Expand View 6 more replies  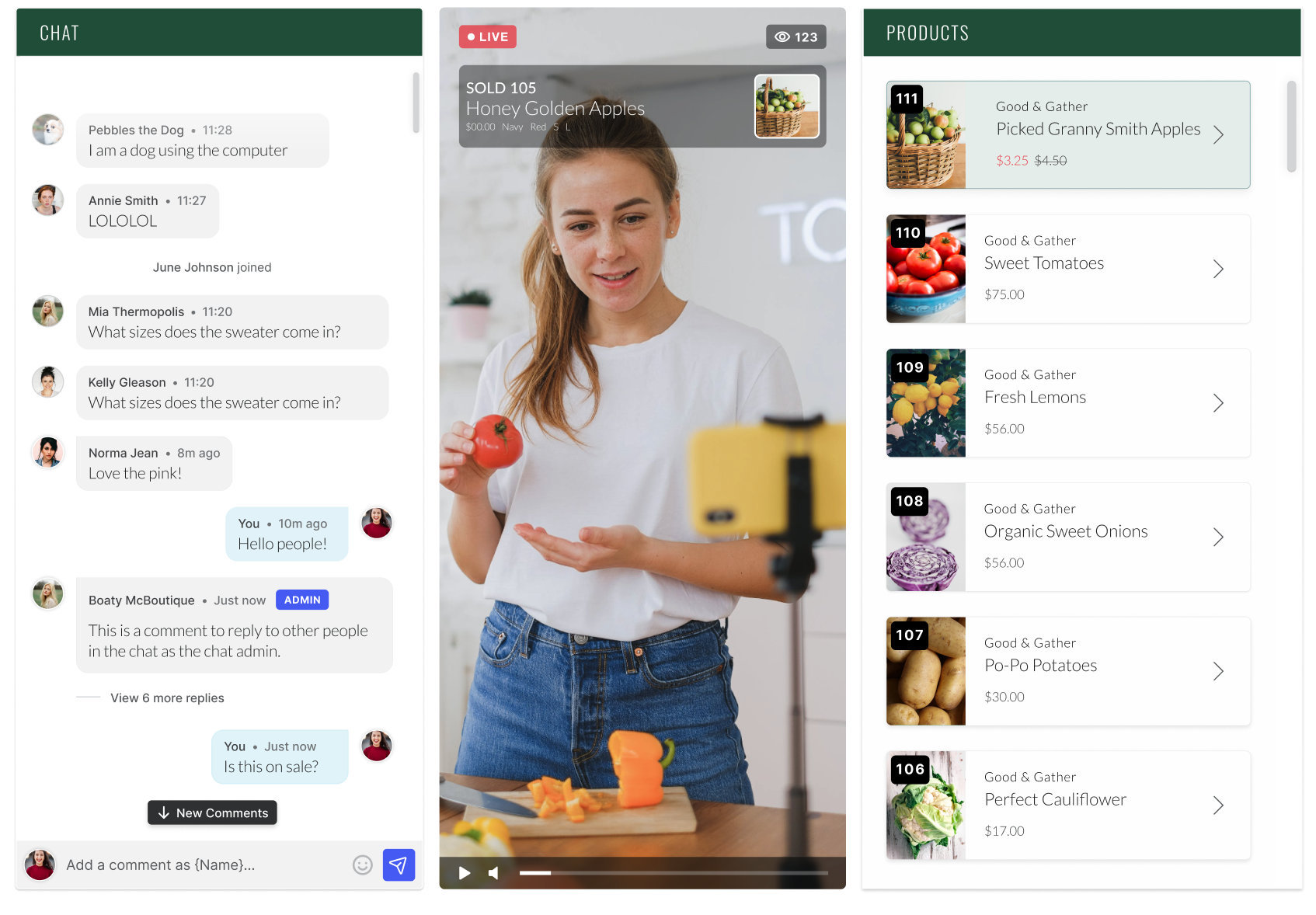[167, 698]
